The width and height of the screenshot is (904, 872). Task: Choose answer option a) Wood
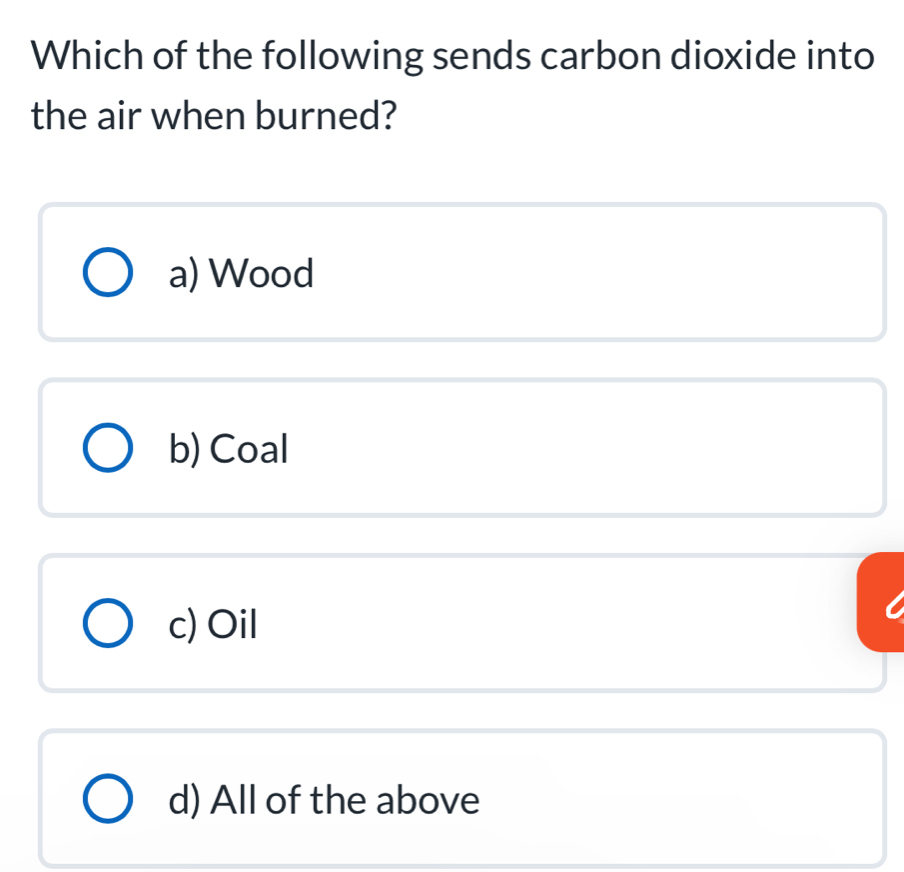click(x=243, y=273)
